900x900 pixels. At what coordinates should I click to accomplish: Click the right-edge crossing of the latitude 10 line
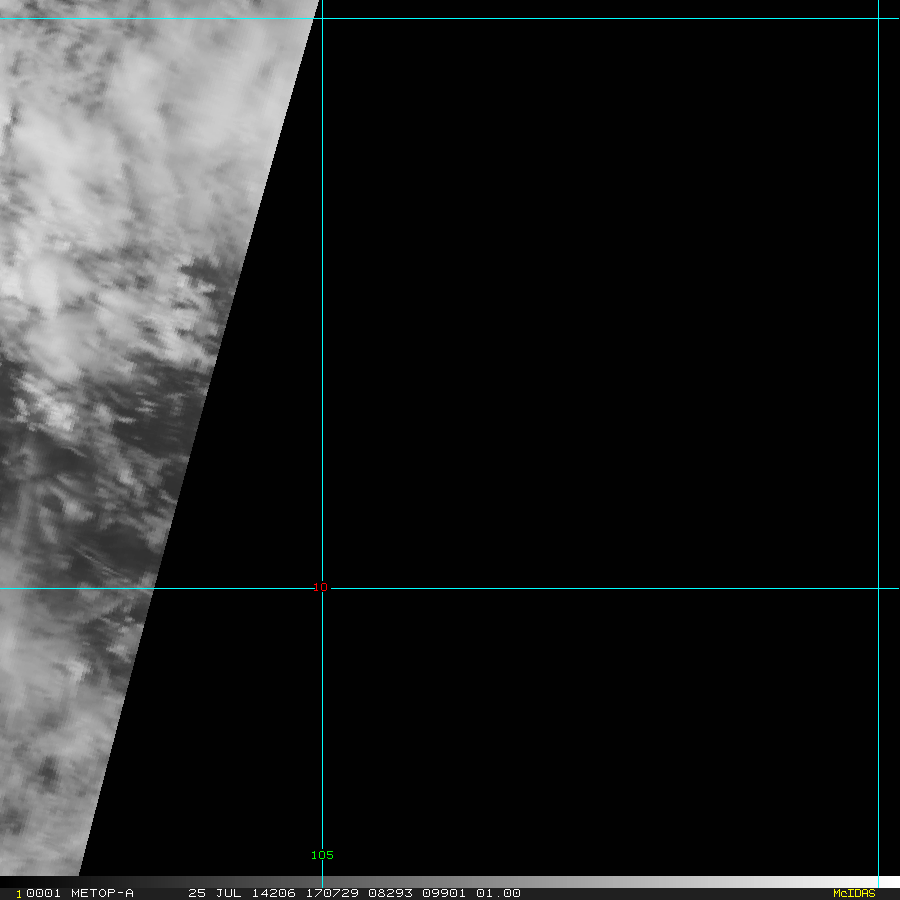click(x=879, y=588)
